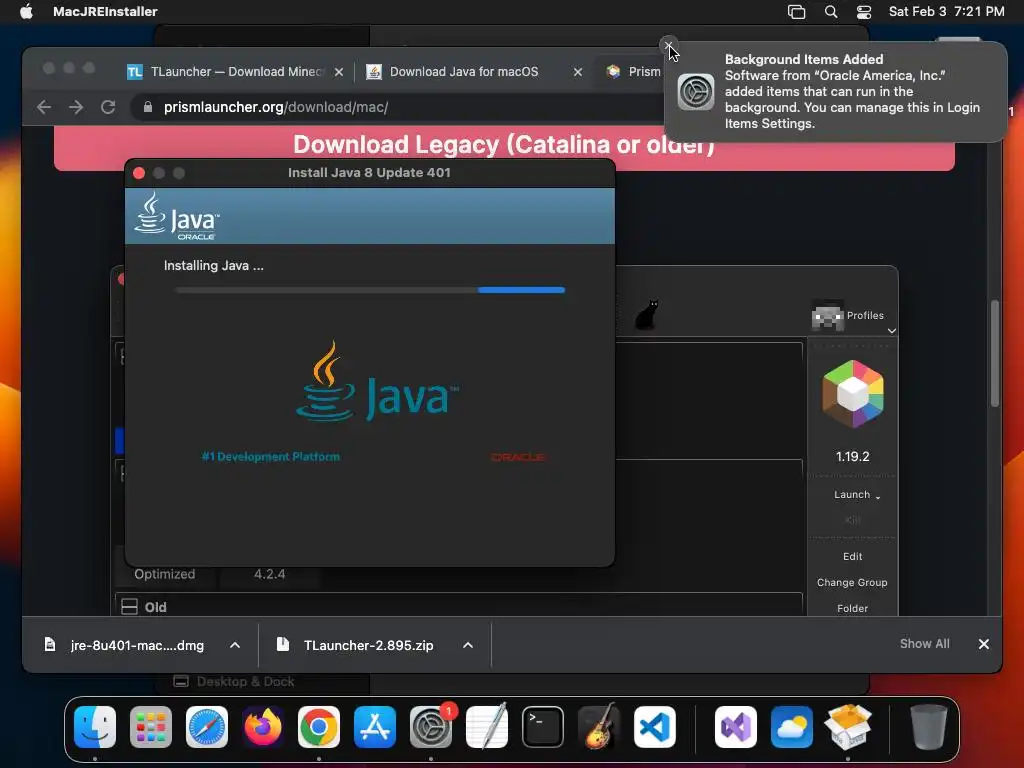Open TextEdit from the dock
Screen dimensions: 1024x768
[487, 727]
